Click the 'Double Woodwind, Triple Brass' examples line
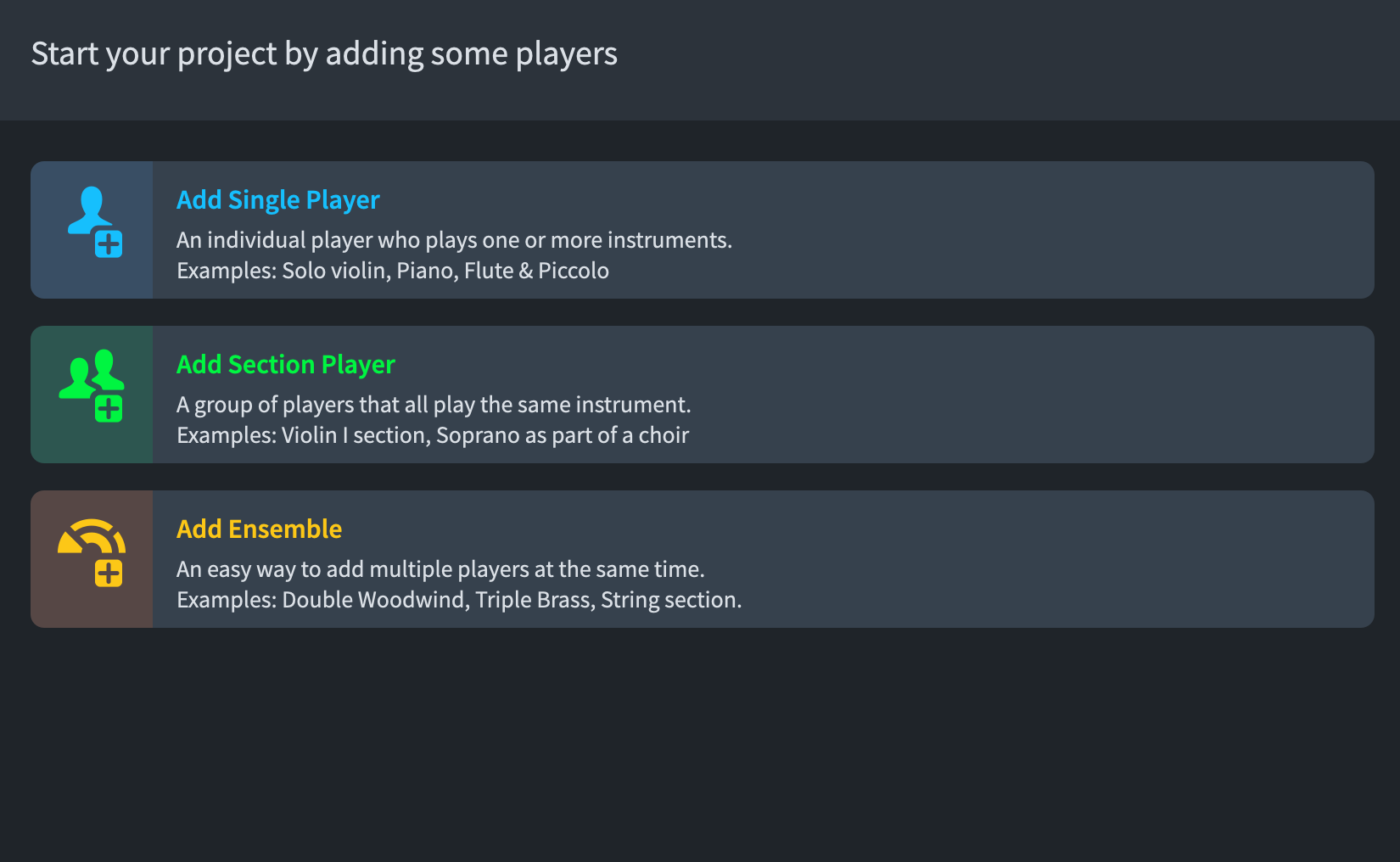Viewport: 1400px width, 862px height. [x=459, y=600]
